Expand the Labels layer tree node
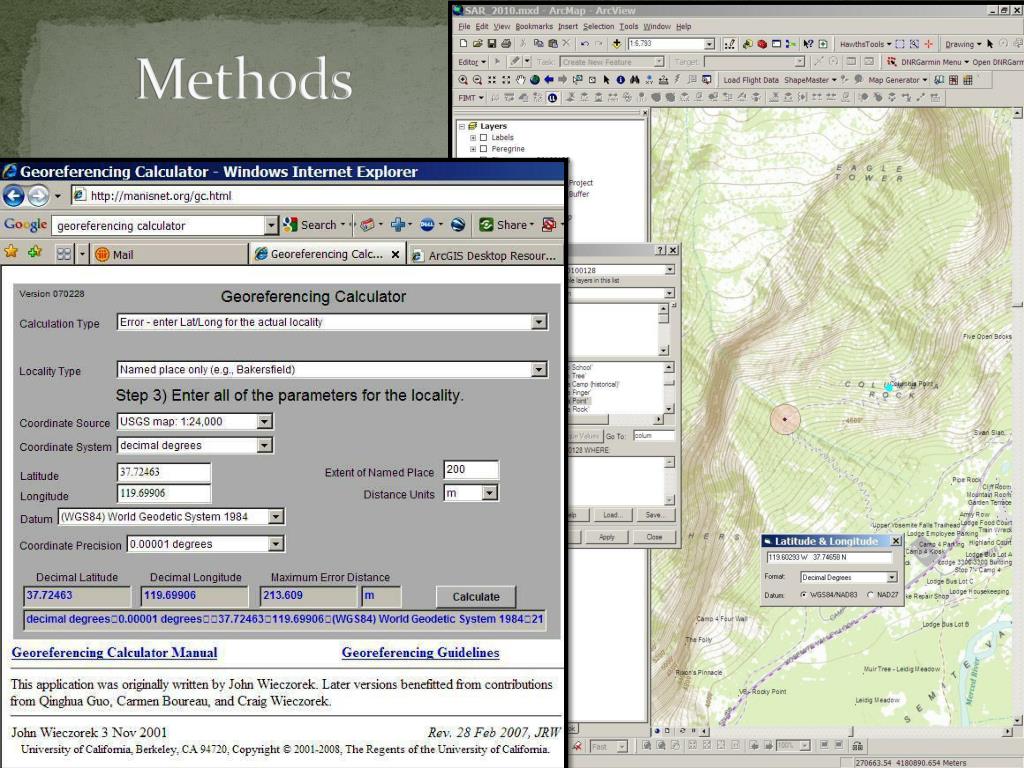1024x768 pixels. 473,138
